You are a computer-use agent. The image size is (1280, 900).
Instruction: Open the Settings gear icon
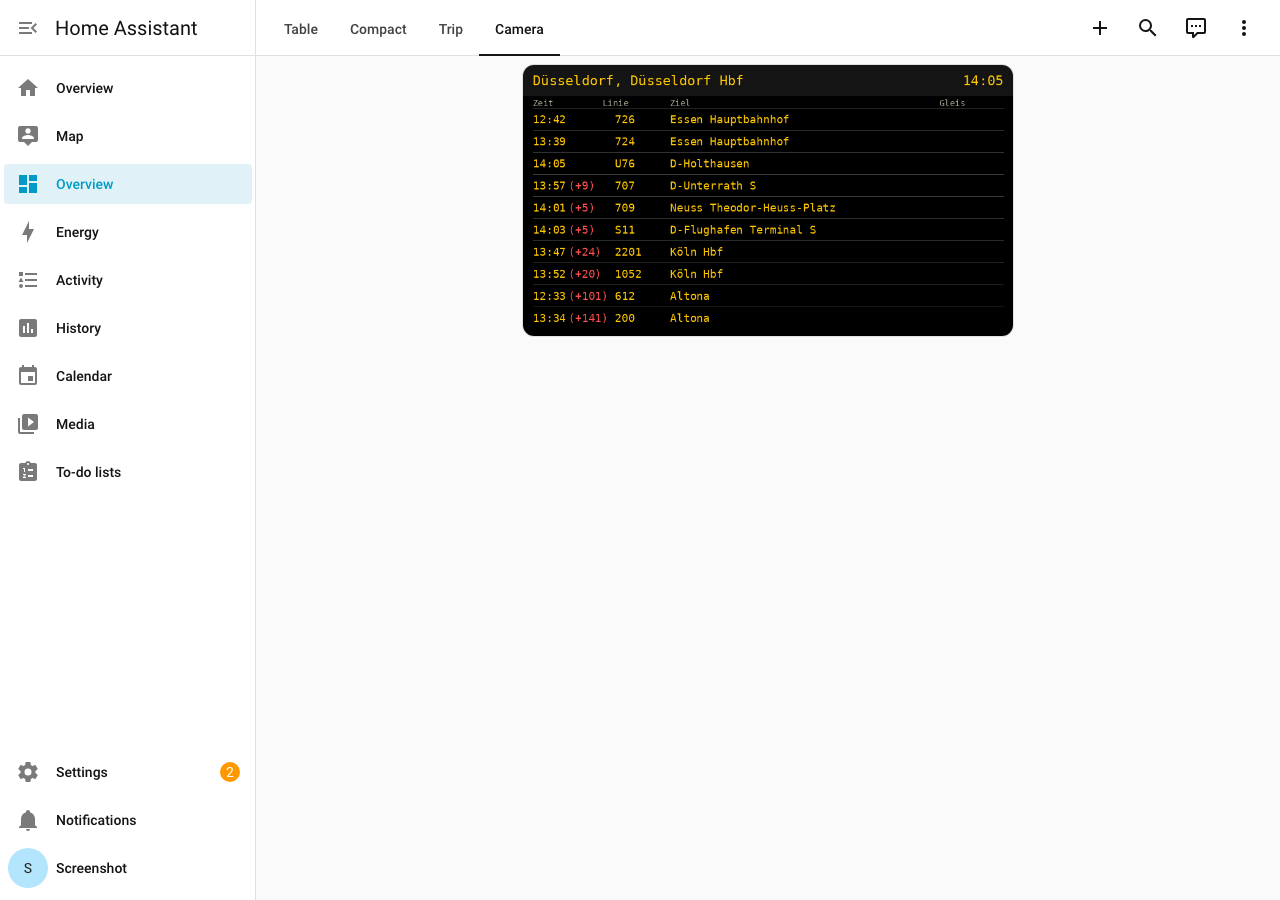point(28,772)
